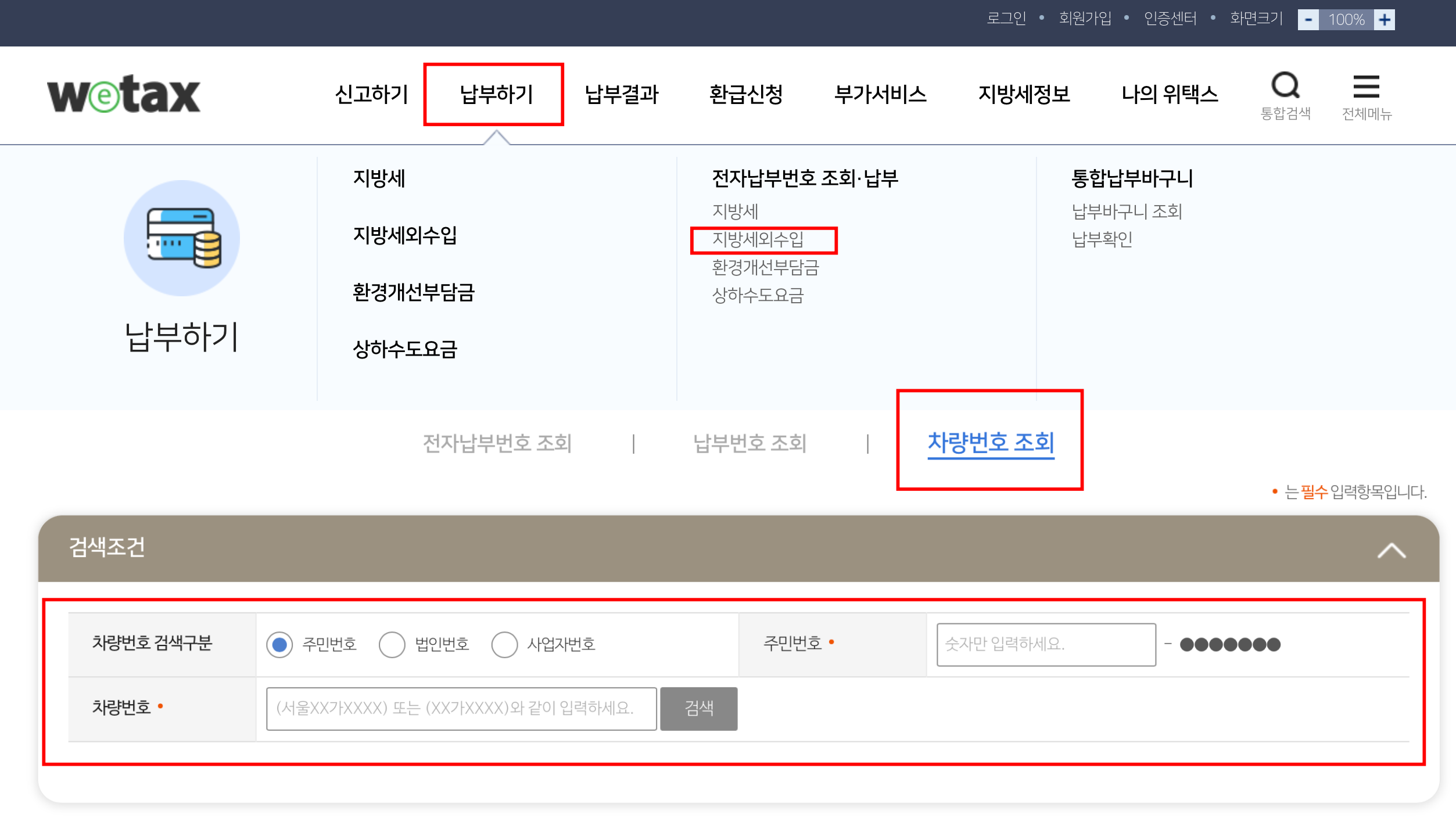Increase screen size with plus button
The image size is (1456, 836).
coord(1385,20)
